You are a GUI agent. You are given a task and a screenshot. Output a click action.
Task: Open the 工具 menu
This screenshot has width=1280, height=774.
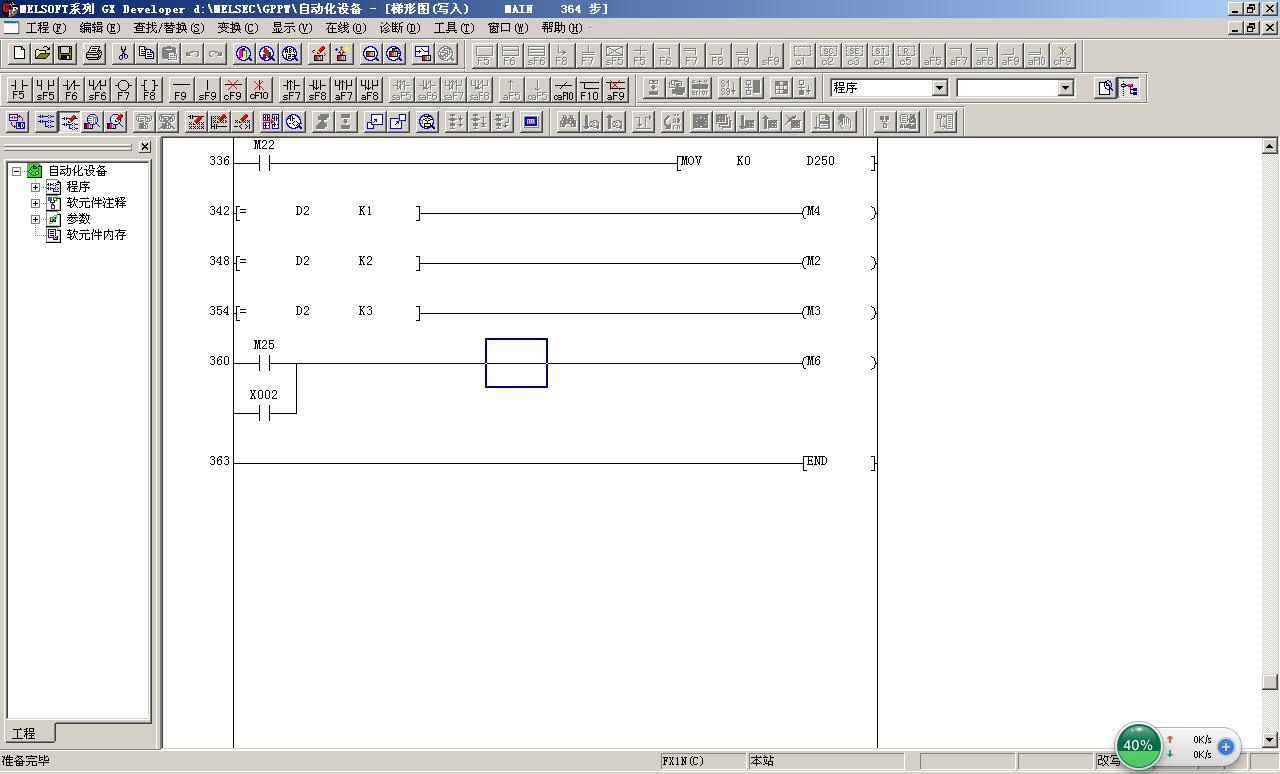pos(454,28)
